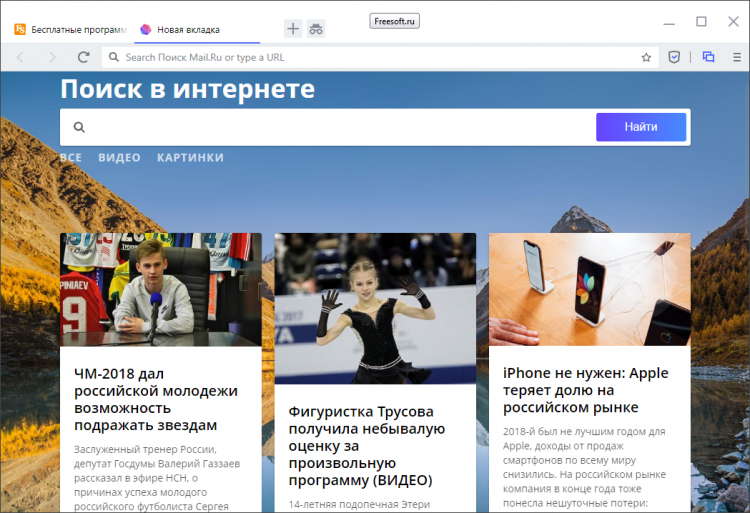Select the ВСЕ search category
Image resolution: width=750 pixels, height=513 pixels.
70,158
